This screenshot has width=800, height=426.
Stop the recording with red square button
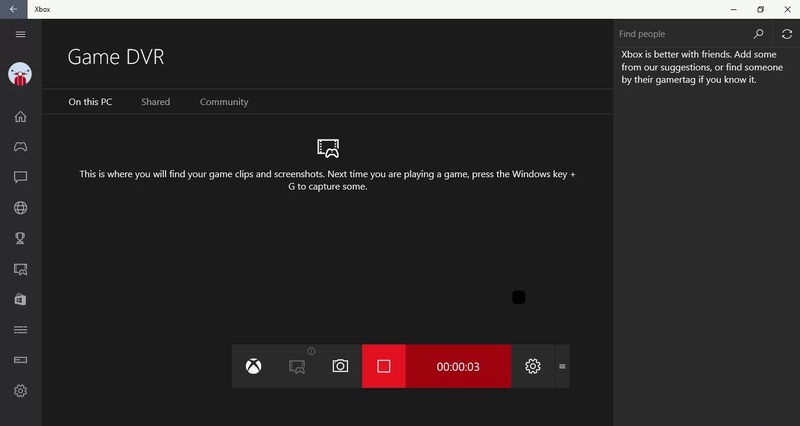pyautogui.click(x=383, y=366)
